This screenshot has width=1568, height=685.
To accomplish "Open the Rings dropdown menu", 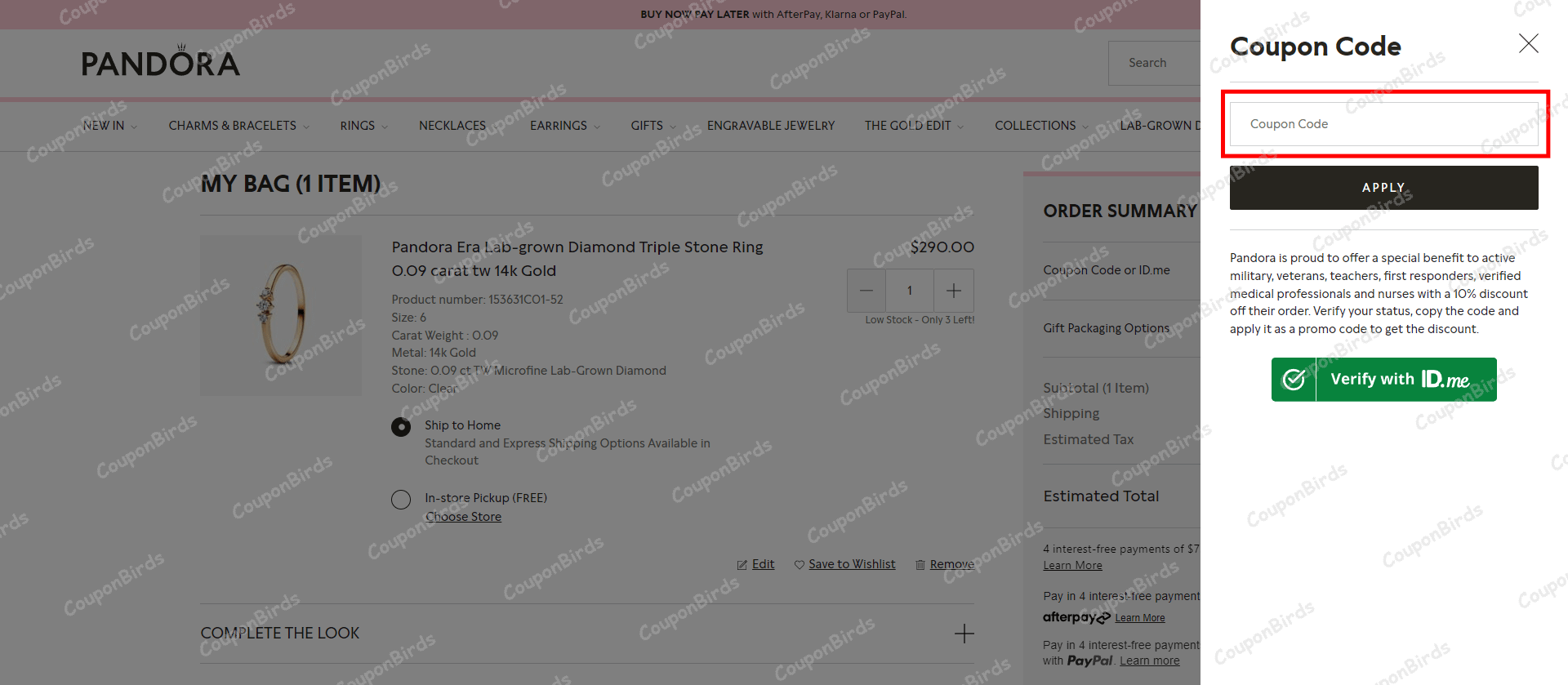I will tap(358, 126).
